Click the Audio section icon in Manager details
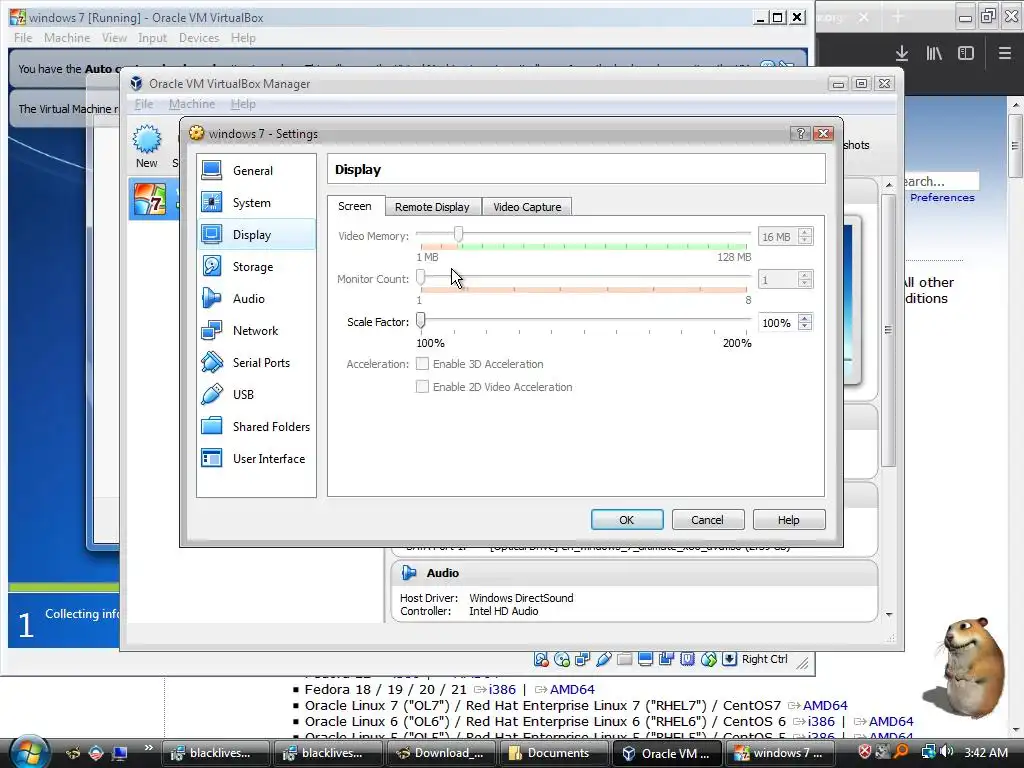 pos(409,573)
